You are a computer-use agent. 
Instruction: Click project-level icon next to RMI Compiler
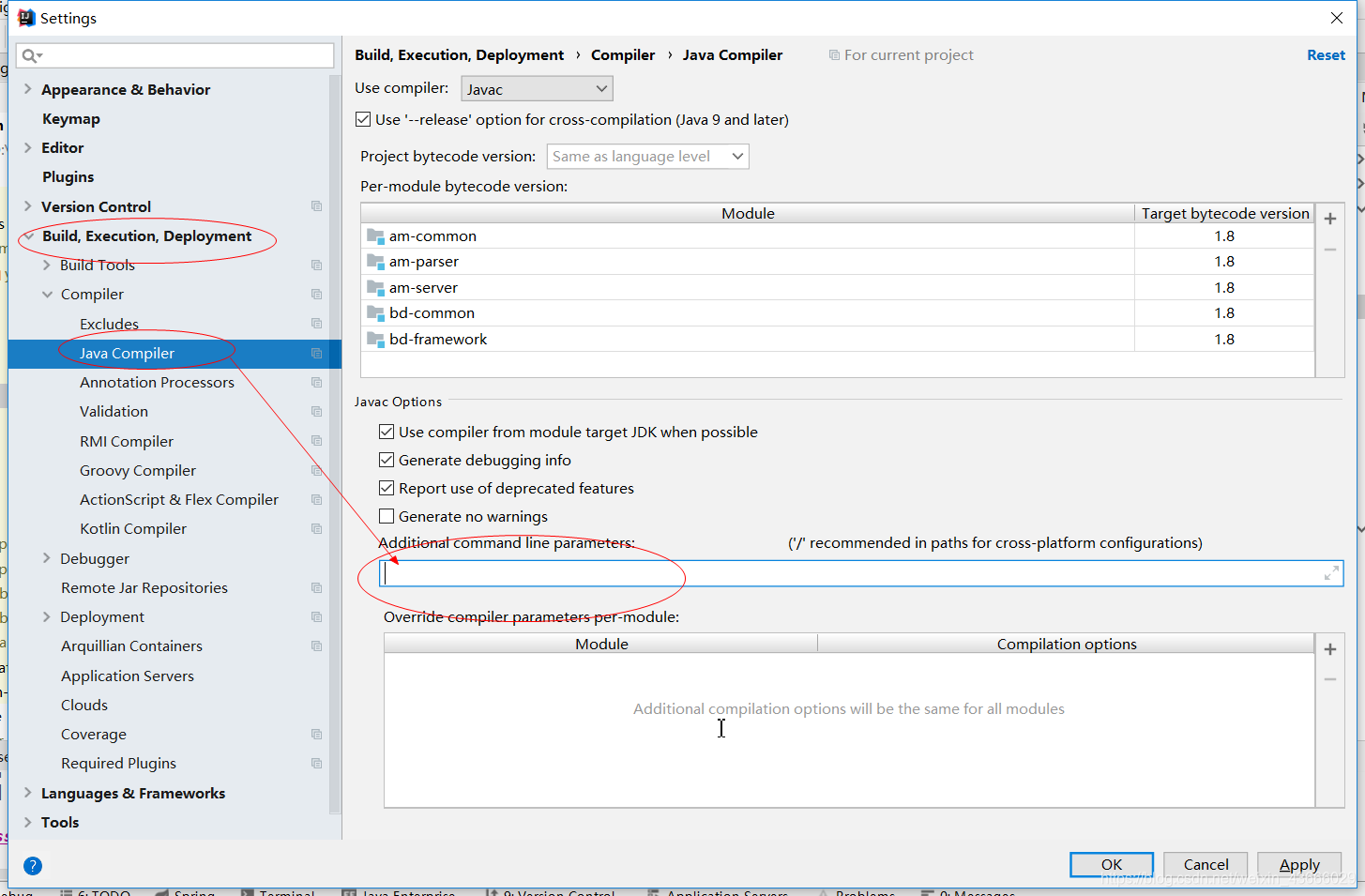[x=316, y=441]
